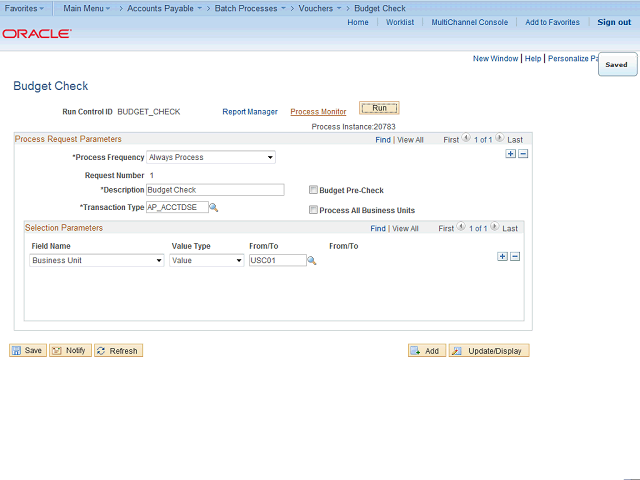The image size is (640, 480).
Task: Enable Budget Pre-Check checkbox
Action: point(313,190)
